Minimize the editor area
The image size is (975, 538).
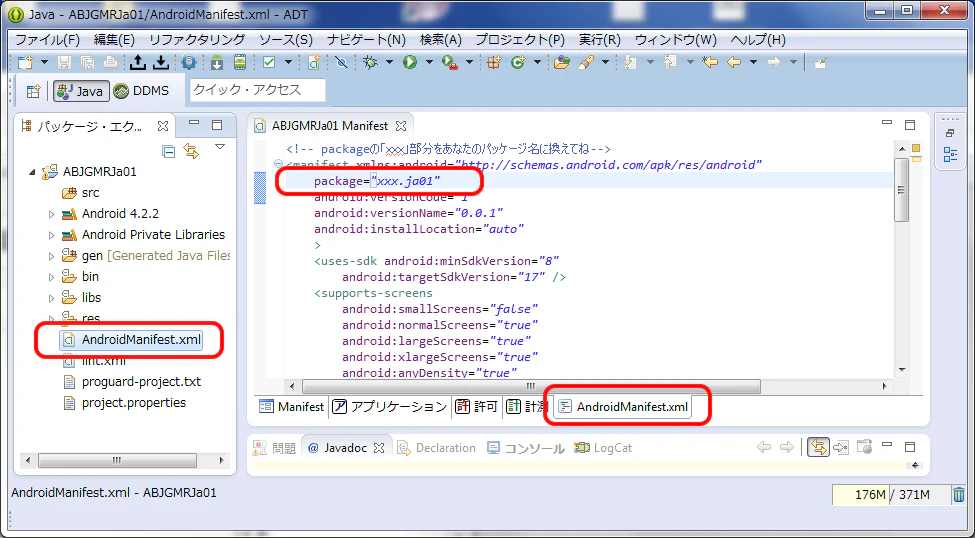click(887, 124)
